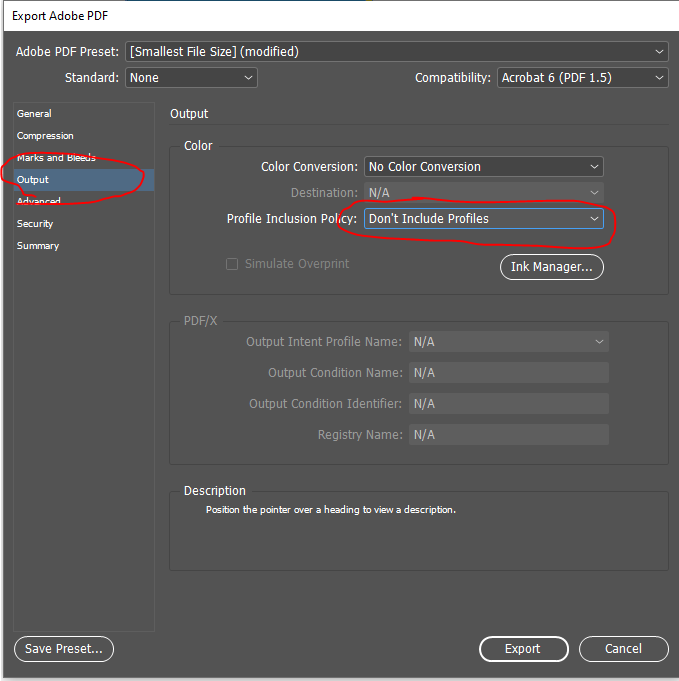Cancel the PDF export dialog
The width and height of the screenshot is (679, 681).
pos(623,649)
